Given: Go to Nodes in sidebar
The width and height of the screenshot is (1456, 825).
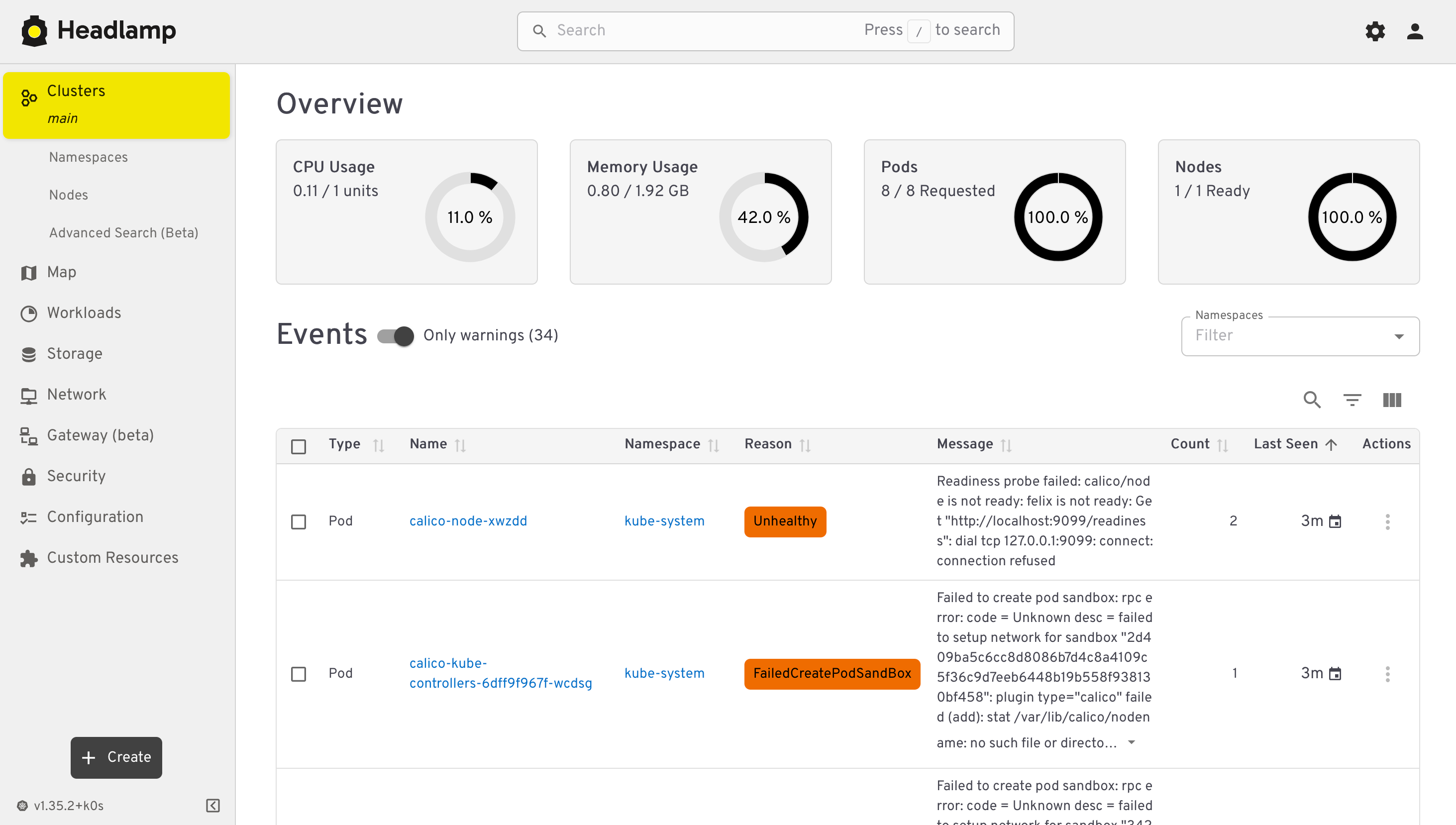Looking at the screenshot, I should (x=69, y=195).
